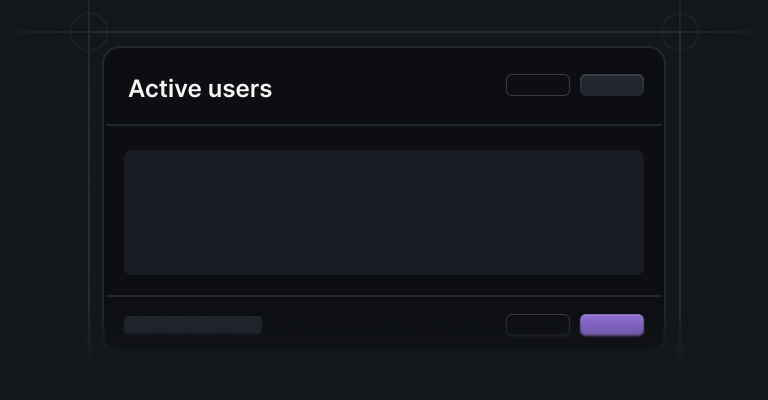Click the left vertical guide line beside card
The width and height of the screenshot is (768, 400).
[89, 196]
